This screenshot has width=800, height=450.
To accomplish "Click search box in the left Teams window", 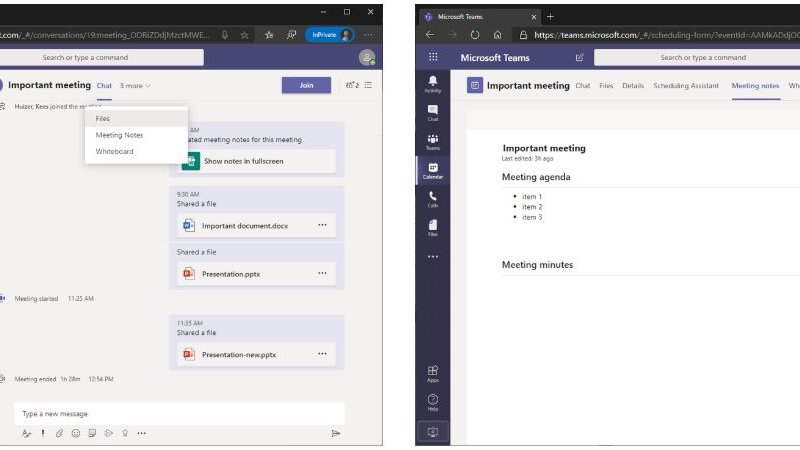I will (102, 57).
